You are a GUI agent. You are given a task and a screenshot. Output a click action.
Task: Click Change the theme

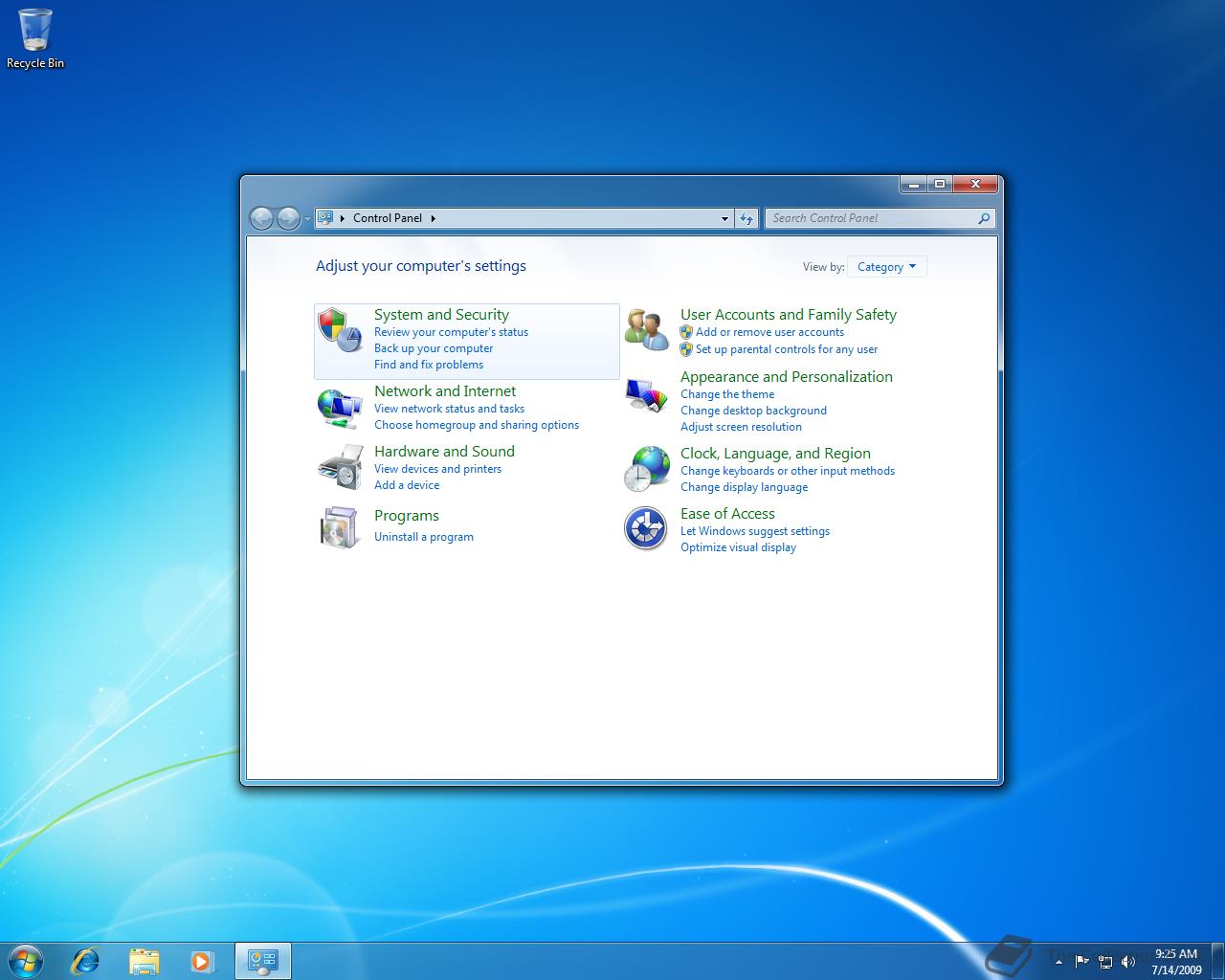pyautogui.click(x=727, y=394)
